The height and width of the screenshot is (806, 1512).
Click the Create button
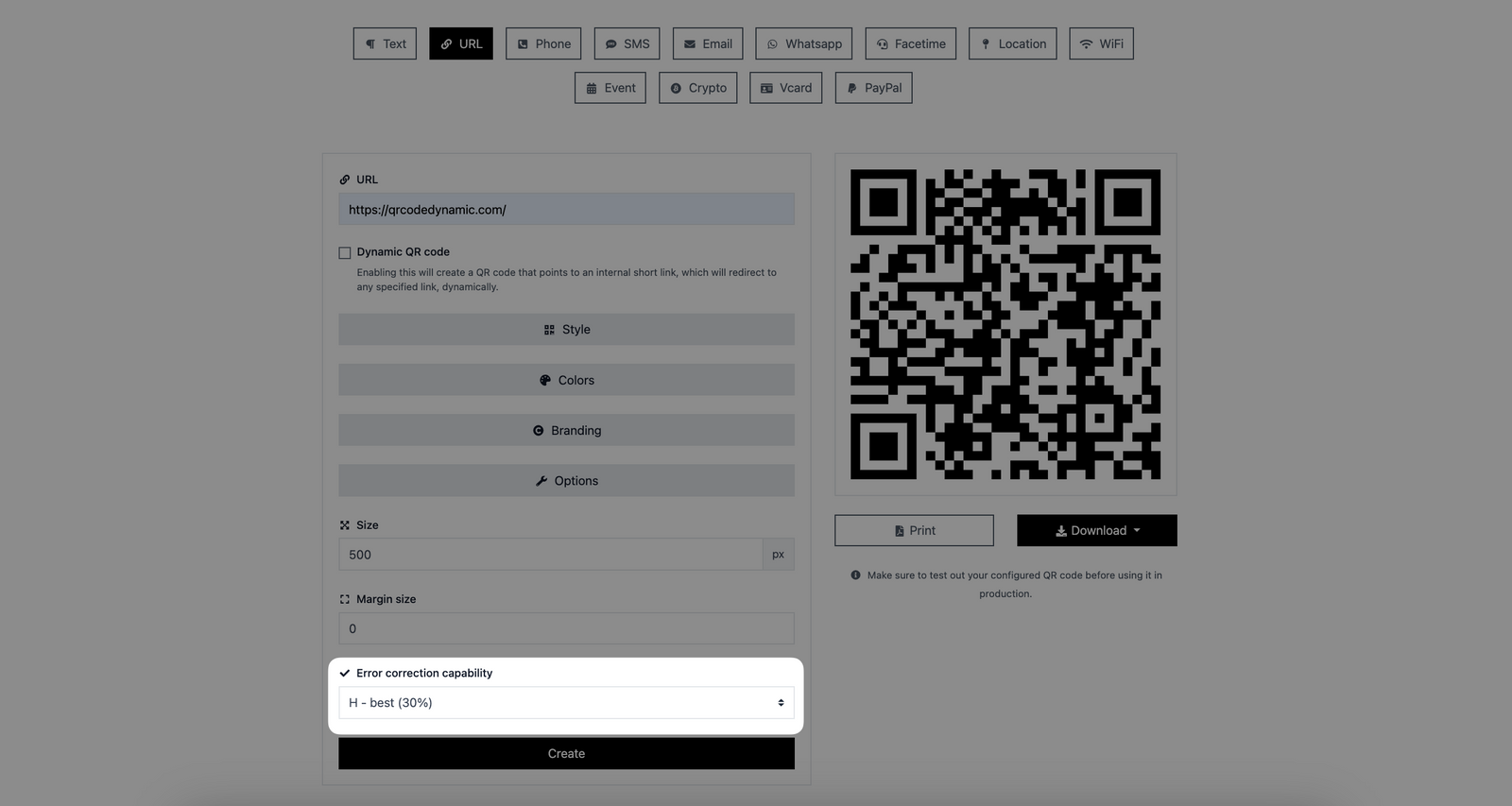coord(566,753)
